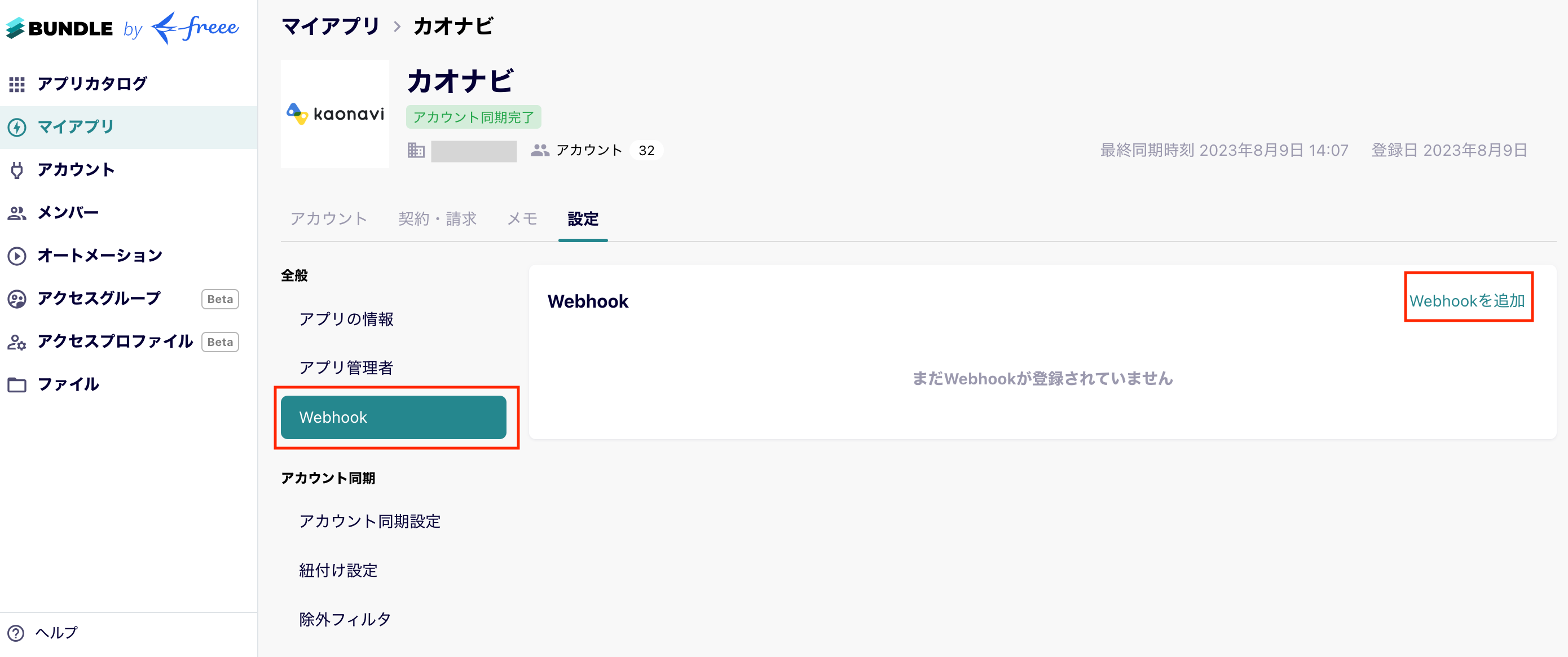Click the account count people icon

(x=539, y=150)
